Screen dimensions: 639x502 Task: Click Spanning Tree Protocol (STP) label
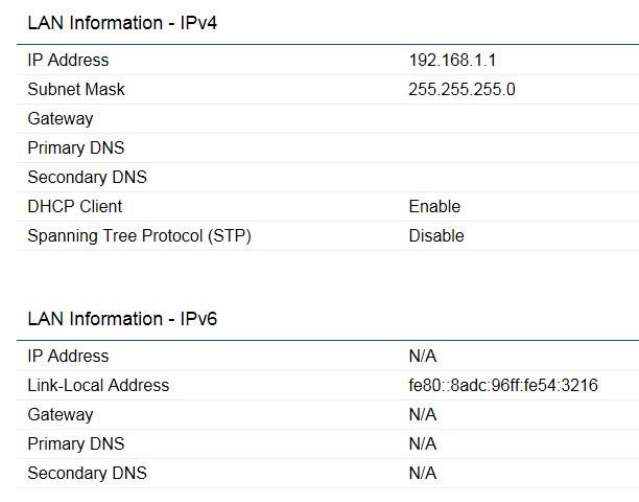139,236
